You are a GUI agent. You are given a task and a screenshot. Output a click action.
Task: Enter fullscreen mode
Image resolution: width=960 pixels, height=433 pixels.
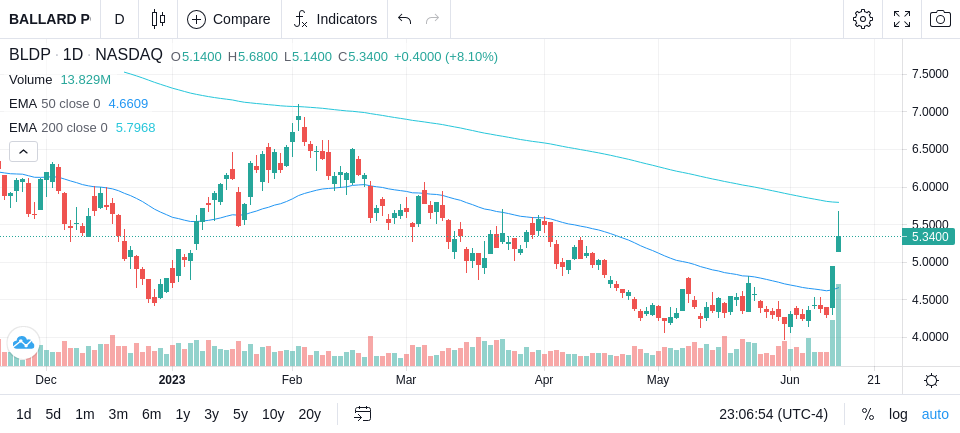click(x=902, y=19)
